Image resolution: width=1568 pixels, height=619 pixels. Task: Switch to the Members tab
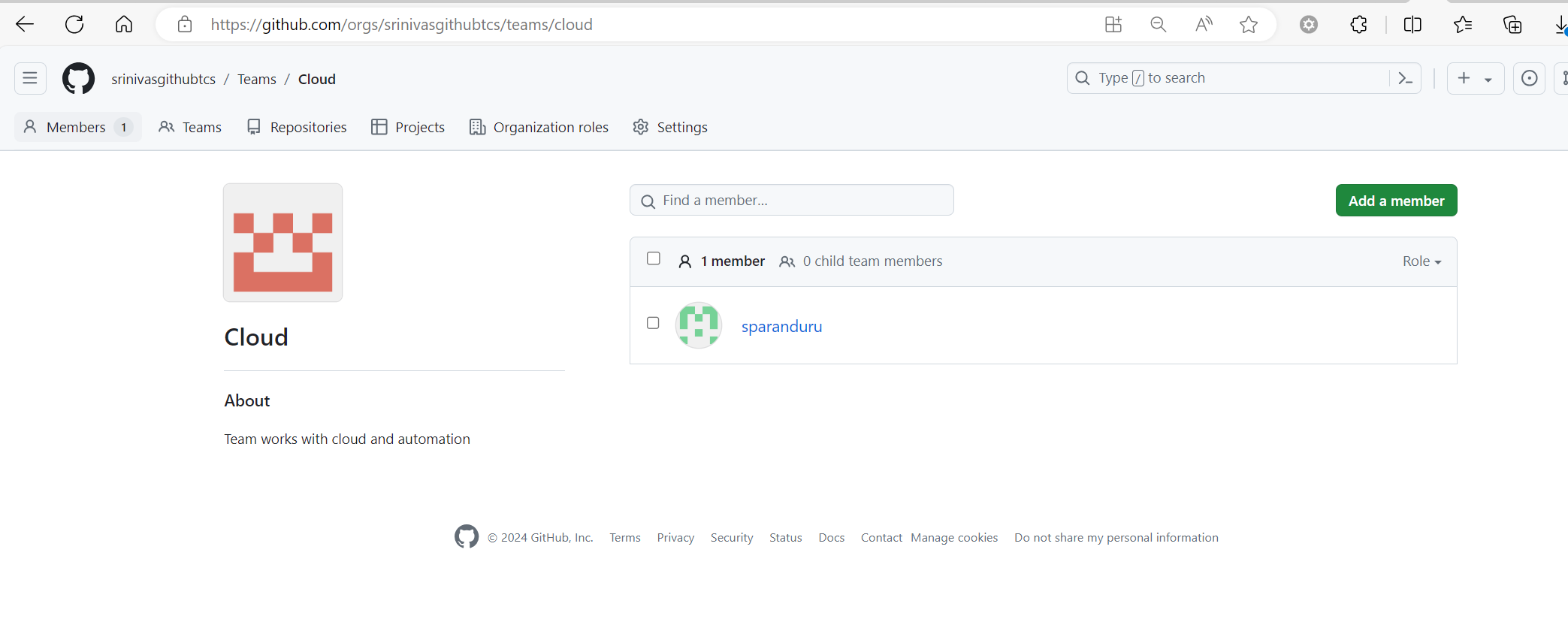(x=77, y=127)
